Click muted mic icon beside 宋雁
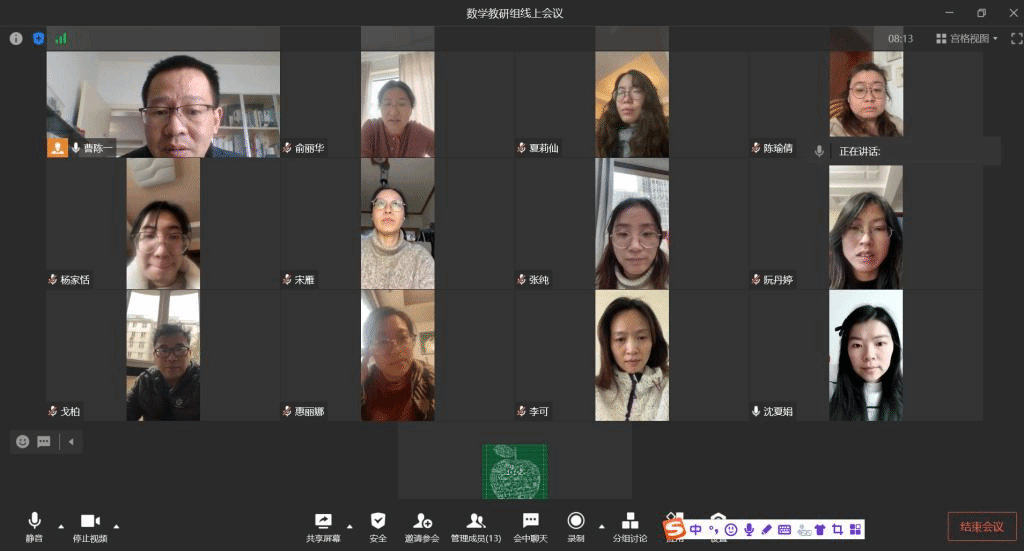The height and width of the screenshot is (551, 1024). click(287, 279)
